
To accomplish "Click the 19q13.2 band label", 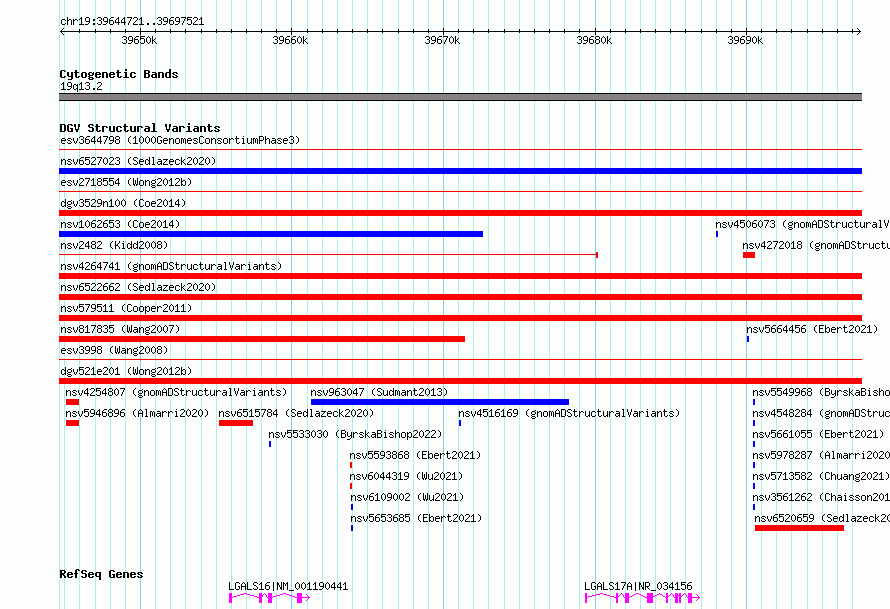I will pos(81,86).
